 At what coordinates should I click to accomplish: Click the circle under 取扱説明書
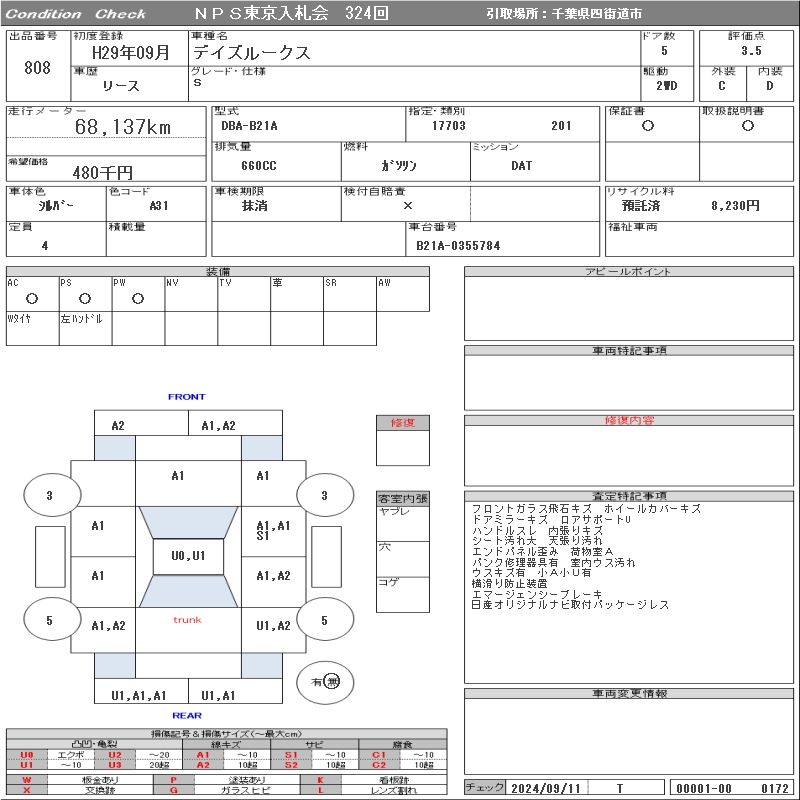[747, 126]
